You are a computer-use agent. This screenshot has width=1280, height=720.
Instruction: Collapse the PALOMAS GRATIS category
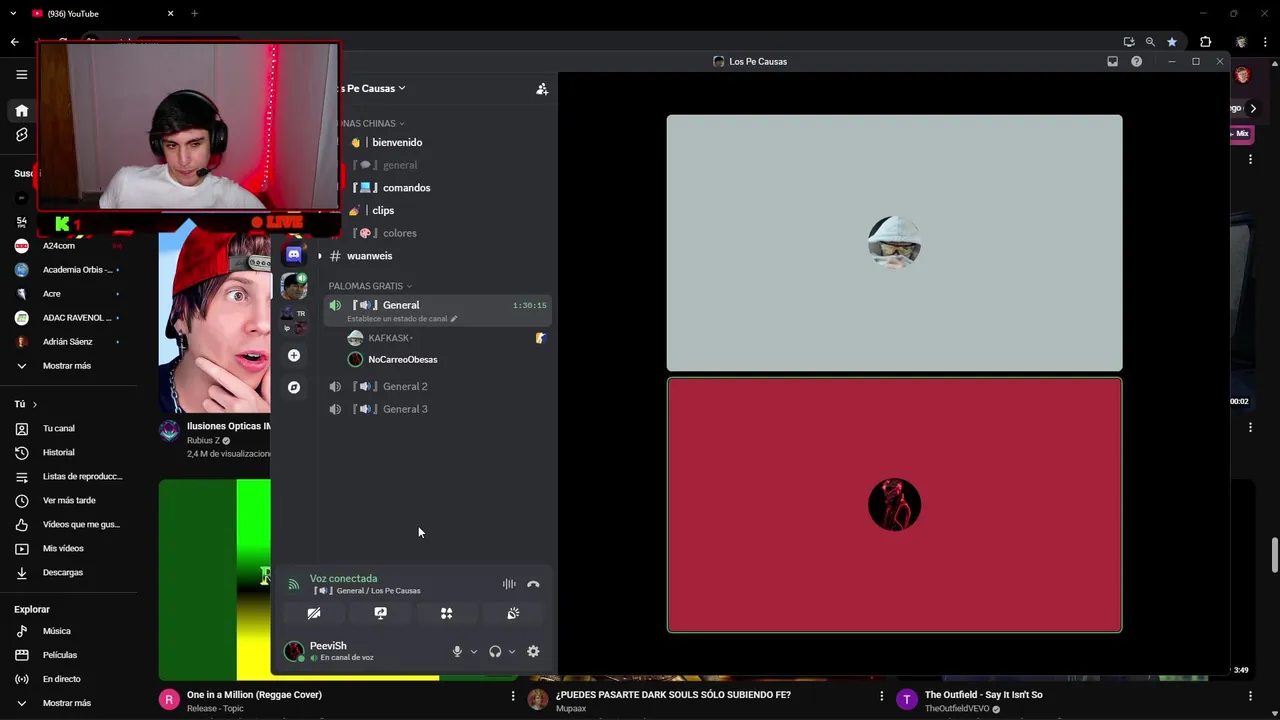coord(370,286)
